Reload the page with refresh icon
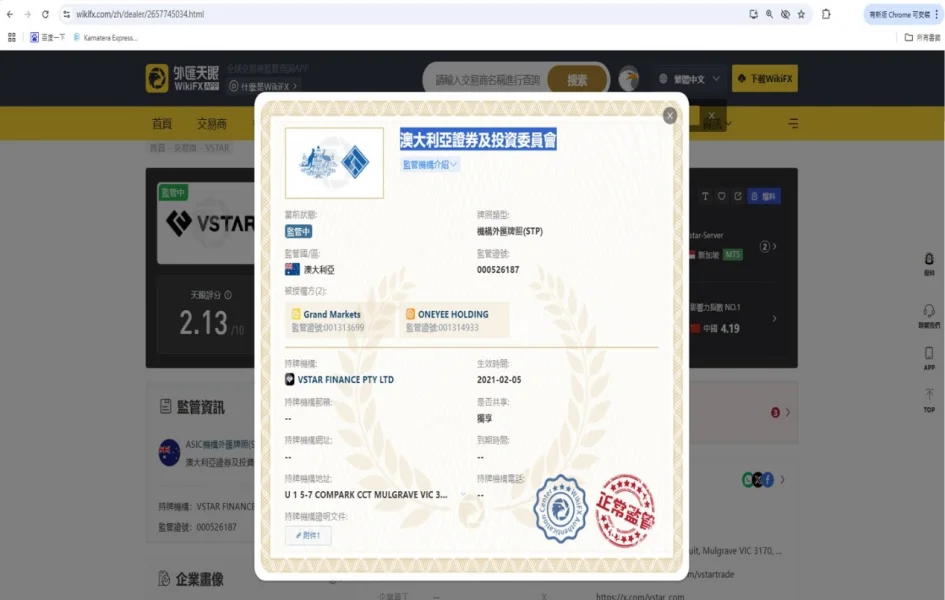 coord(45,14)
